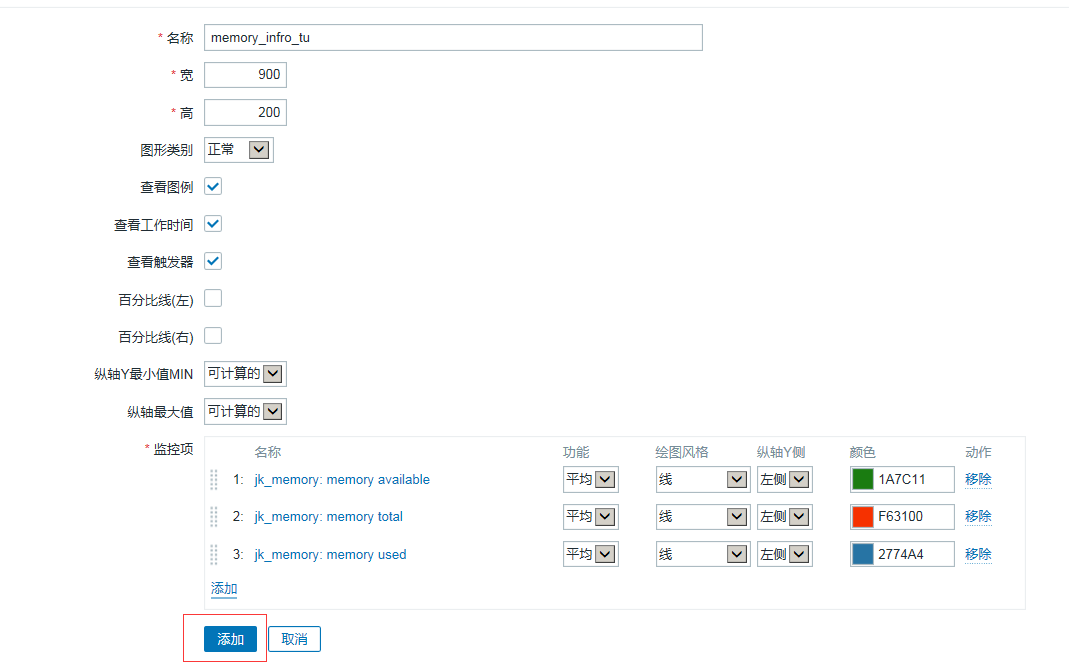Uncheck the 查看图例 checkbox
This screenshot has width=1069, height=665.
[x=213, y=186]
